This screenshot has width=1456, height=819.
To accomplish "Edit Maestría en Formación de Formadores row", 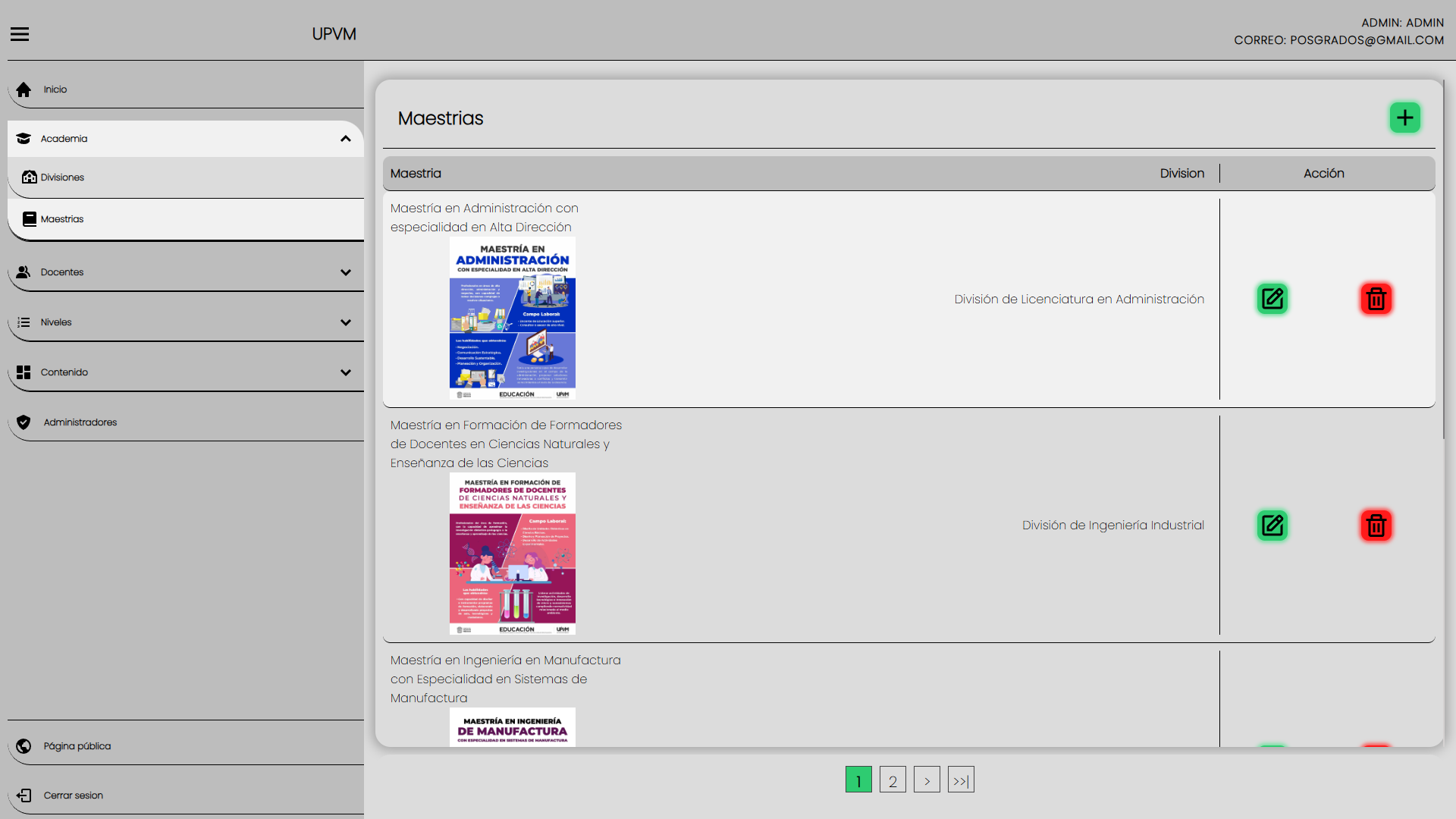I will (x=1272, y=526).
